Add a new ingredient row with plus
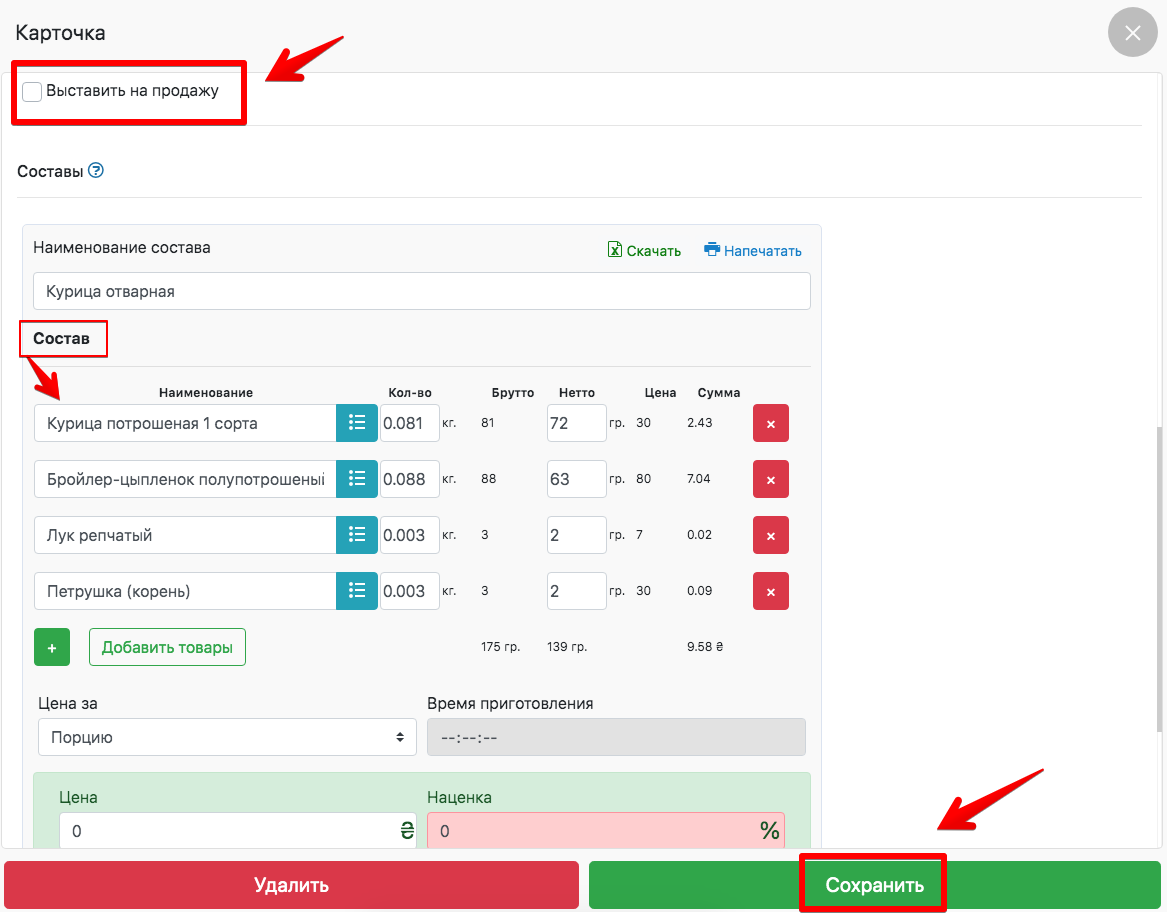The width and height of the screenshot is (1167, 915). pos(52,648)
